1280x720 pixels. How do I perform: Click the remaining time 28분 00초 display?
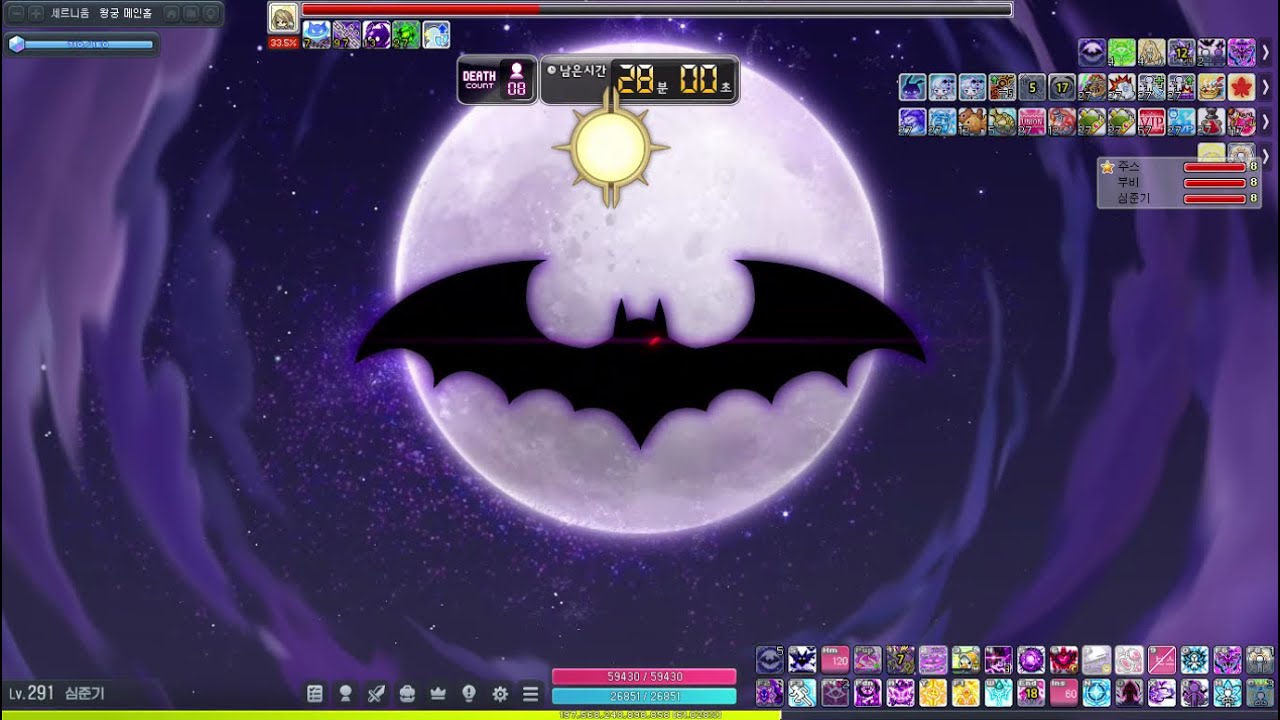click(640, 80)
